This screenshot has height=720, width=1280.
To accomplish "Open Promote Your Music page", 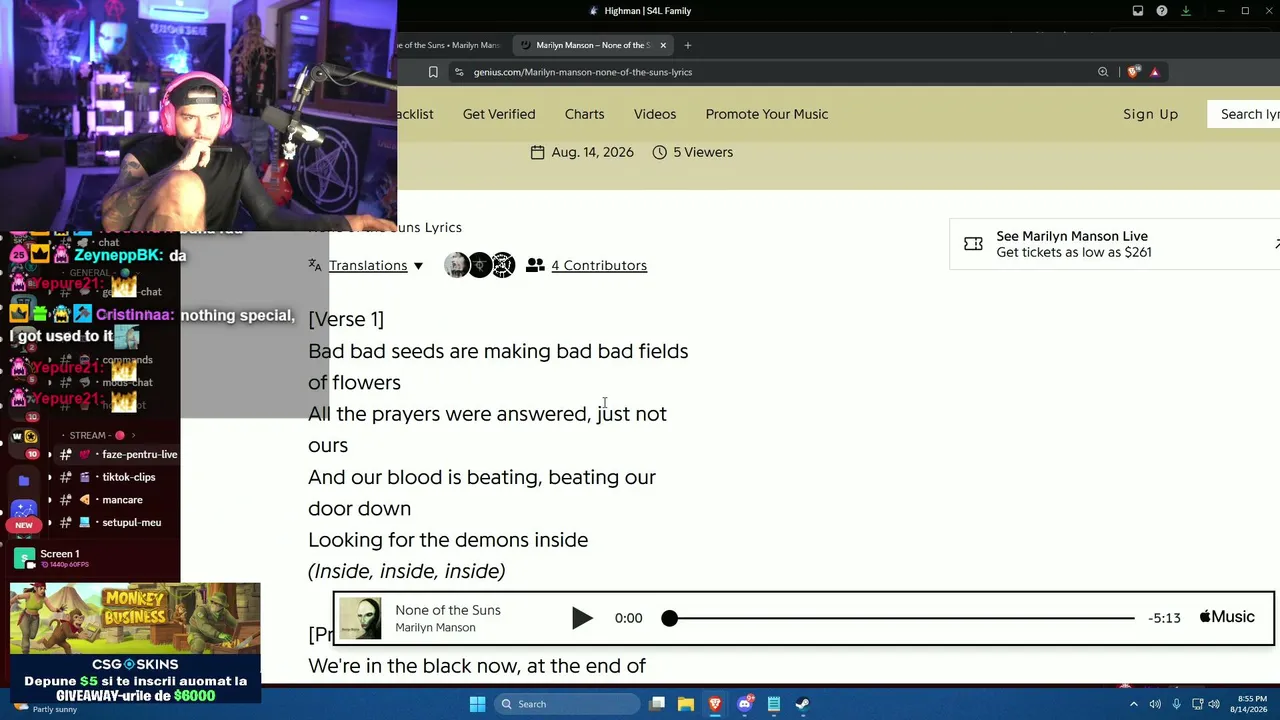I will tap(767, 114).
